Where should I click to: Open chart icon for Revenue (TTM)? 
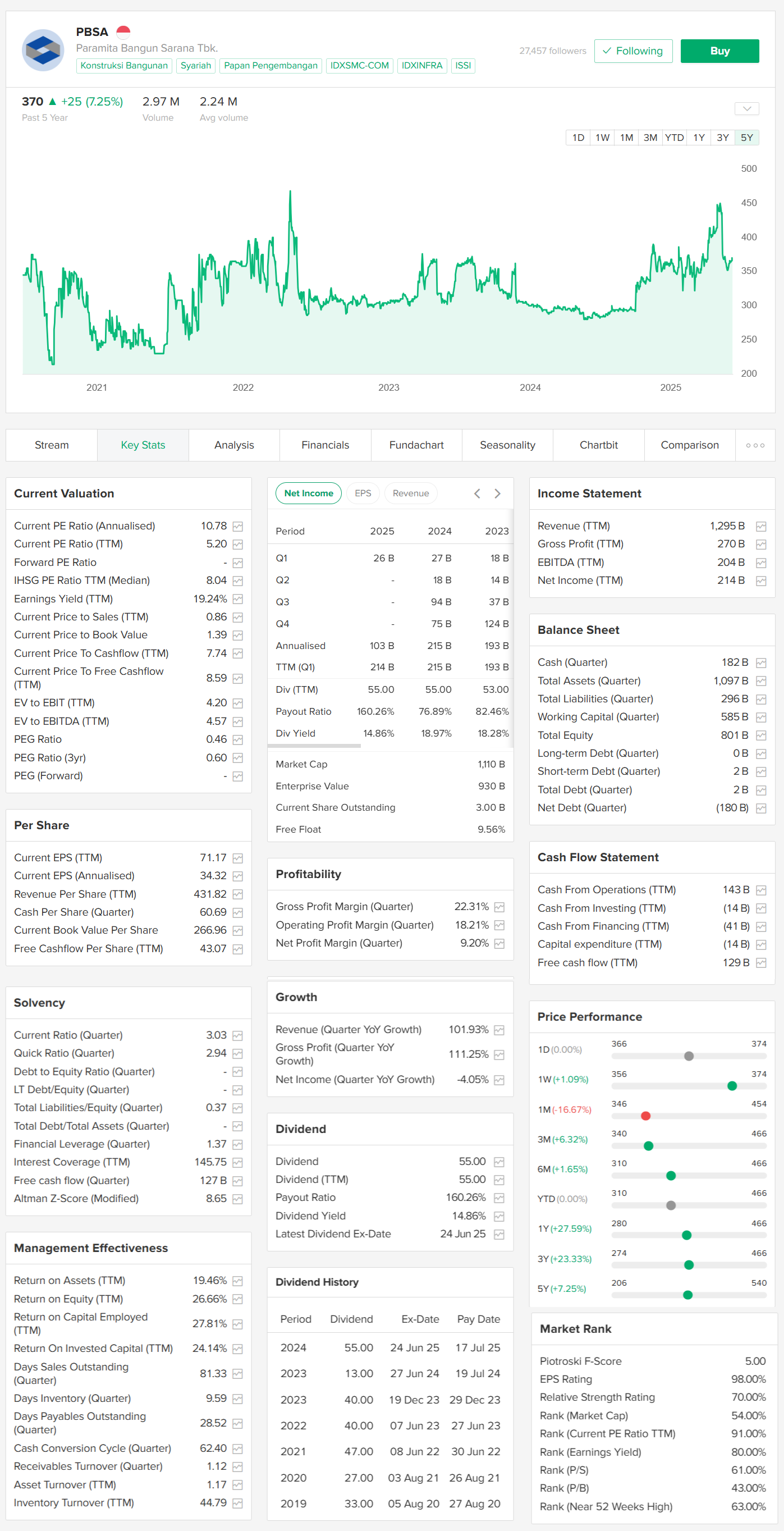click(761, 526)
